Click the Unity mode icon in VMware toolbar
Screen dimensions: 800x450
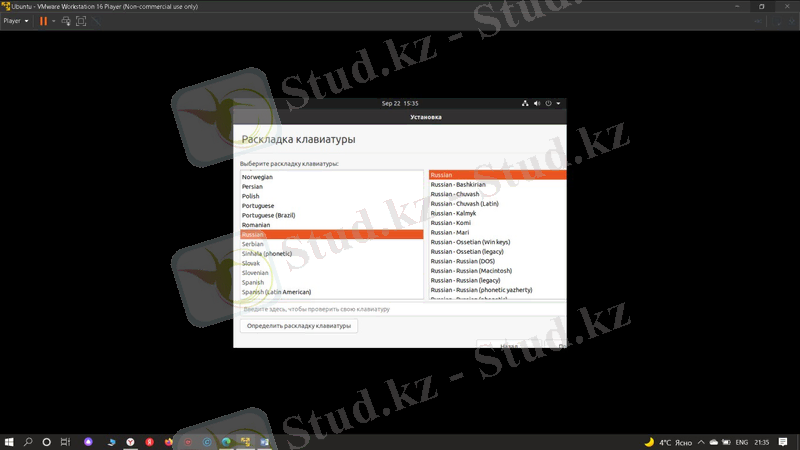[x=96, y=21]
